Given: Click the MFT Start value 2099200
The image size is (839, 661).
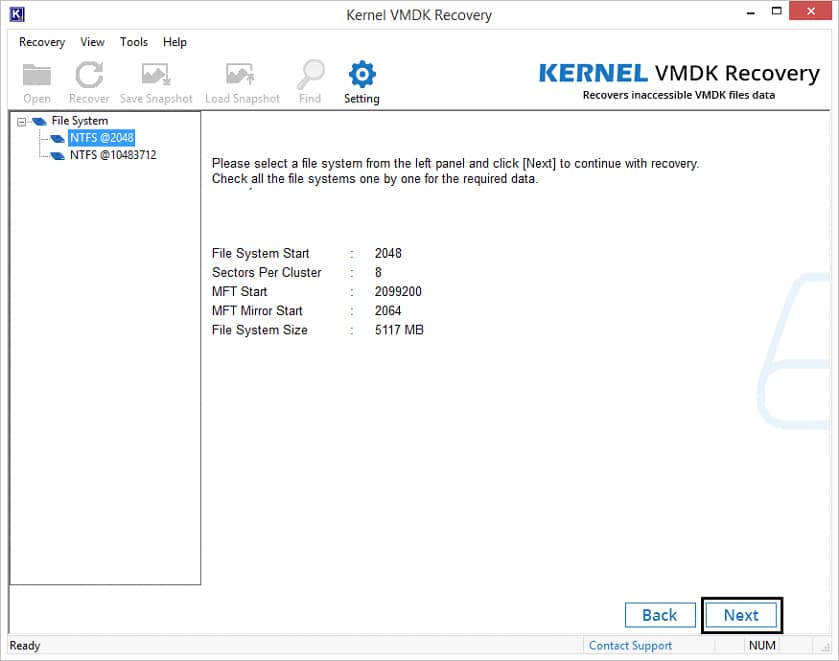Looking at the screenshot, I should click(398, 292).
